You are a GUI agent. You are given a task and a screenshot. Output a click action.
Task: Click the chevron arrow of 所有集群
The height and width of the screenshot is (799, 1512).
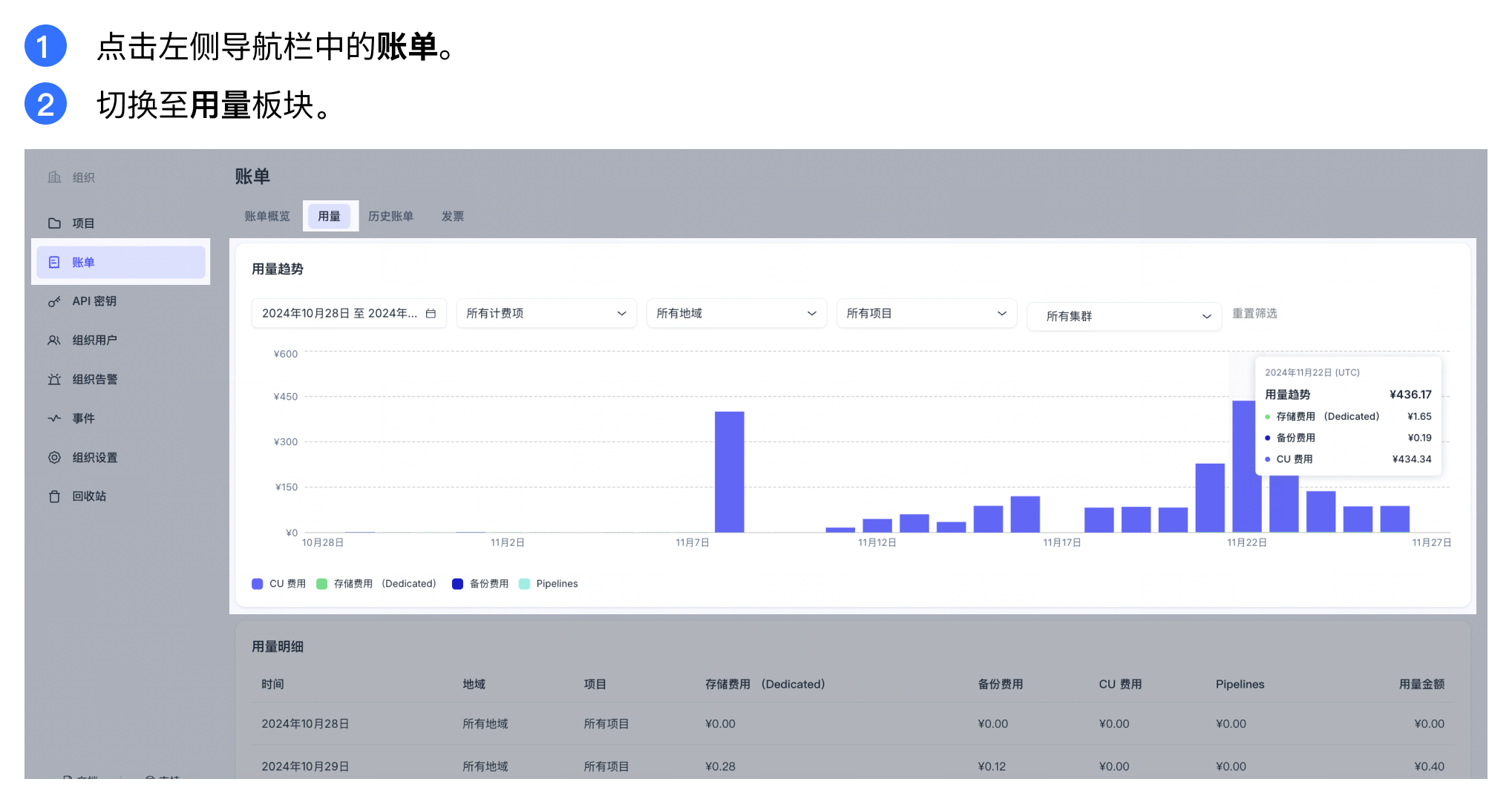click(1207, 317)
